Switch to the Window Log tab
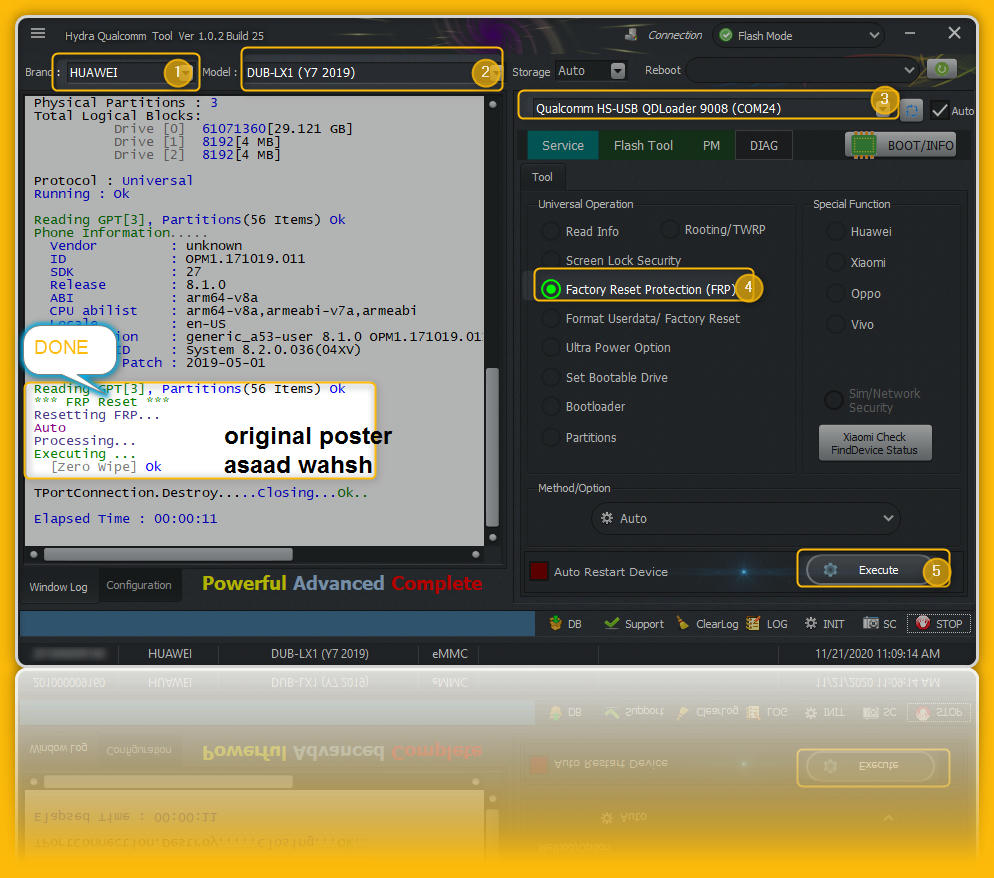The height and width of the screenshot is (878, 994). (x=58, y=586)
